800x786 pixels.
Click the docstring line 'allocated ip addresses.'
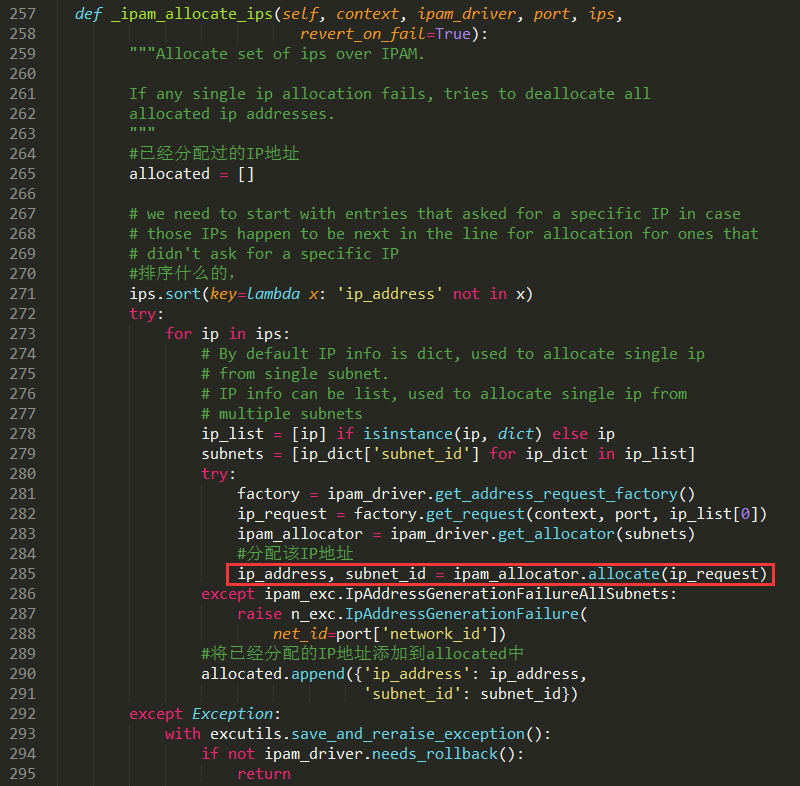coord(232,114)
